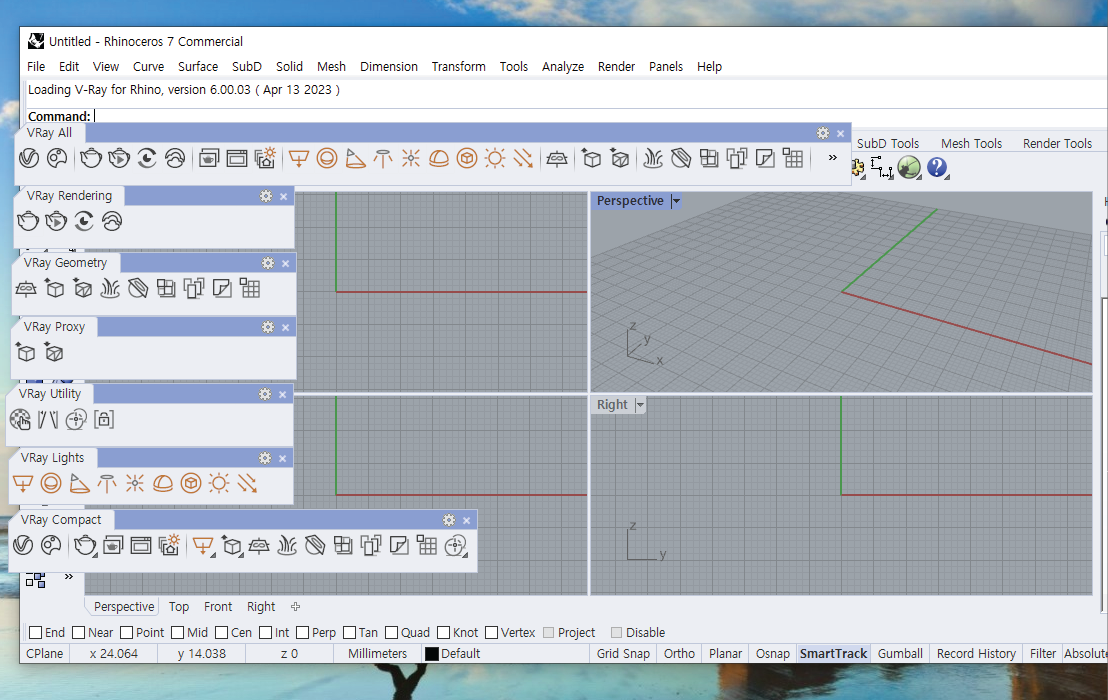Screen dimensions: 1108x700
Task: Click clipper icon in VRay Geometry toolbar
Action: (138, 288)
